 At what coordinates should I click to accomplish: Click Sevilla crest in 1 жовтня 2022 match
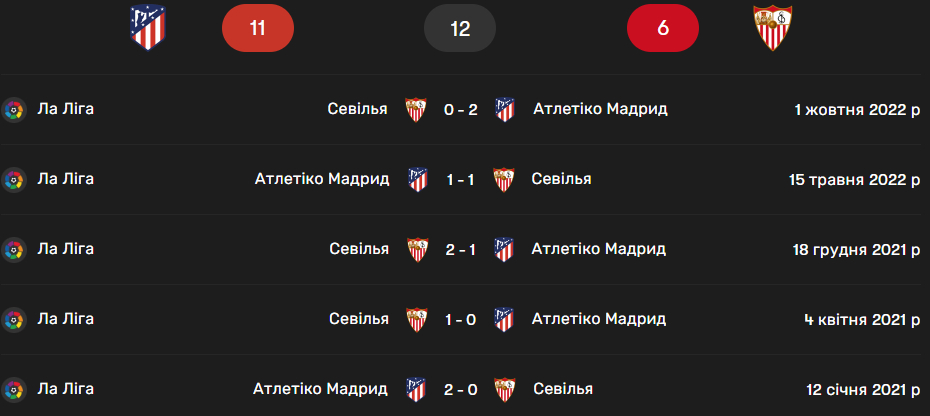point(415,109)
